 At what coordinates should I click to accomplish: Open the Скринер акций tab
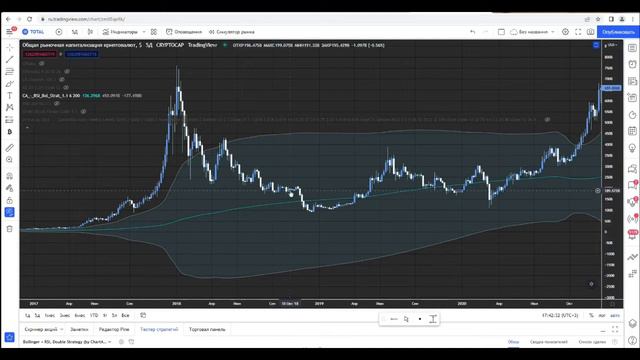pyautogui.click(x=41, y=329)
